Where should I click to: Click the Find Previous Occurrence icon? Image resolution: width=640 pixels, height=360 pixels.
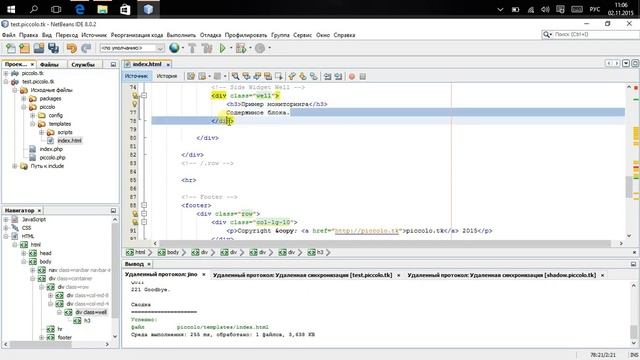click(x=246, y=76)
